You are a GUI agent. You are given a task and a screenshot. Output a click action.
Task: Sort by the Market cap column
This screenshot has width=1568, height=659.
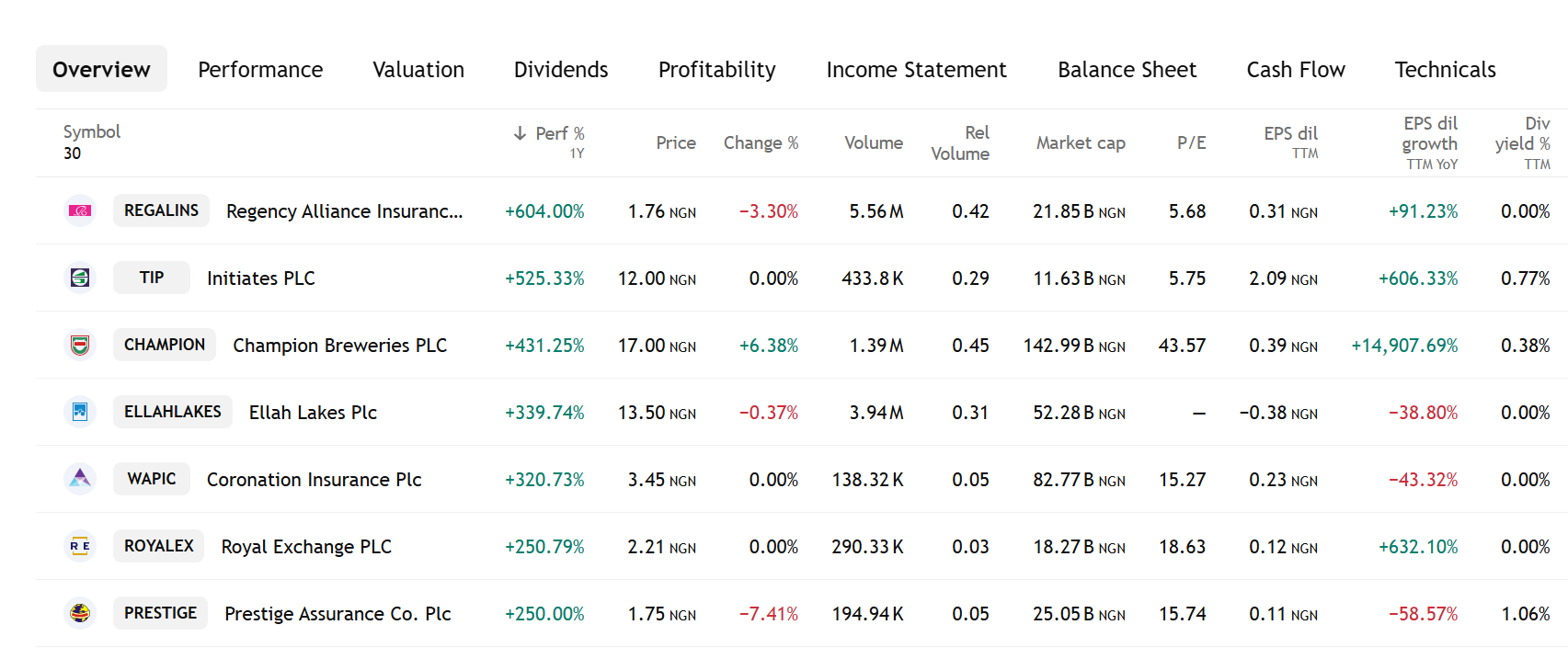pos(1081,142)
